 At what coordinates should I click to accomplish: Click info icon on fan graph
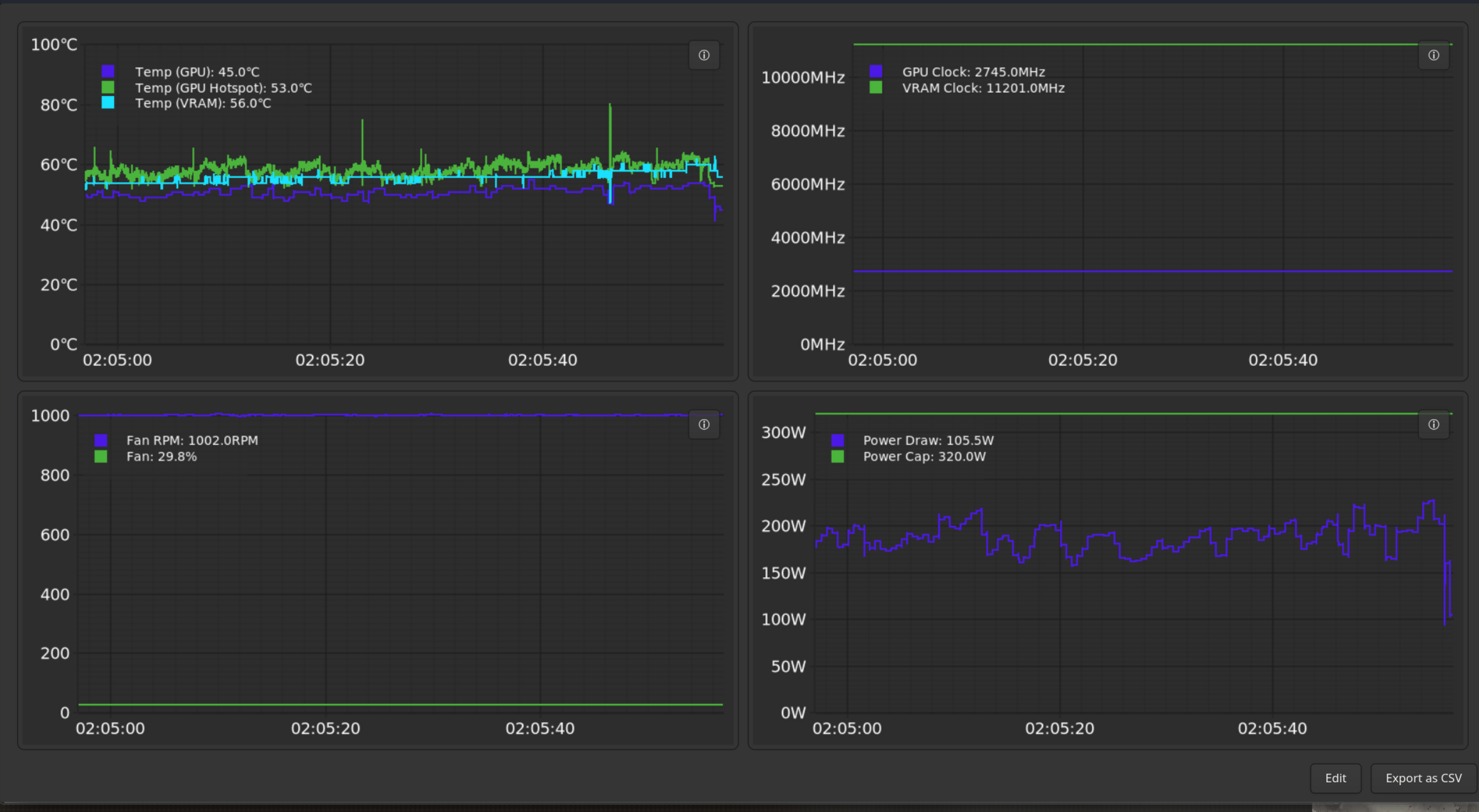(704, 425)
